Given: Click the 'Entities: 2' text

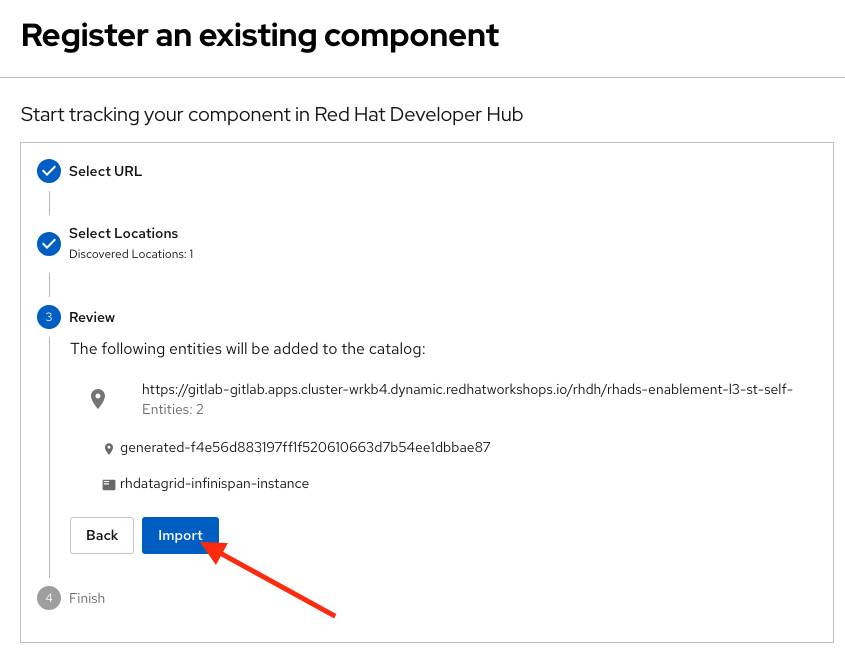Looking at the screenshot, I should click(172, 410).
